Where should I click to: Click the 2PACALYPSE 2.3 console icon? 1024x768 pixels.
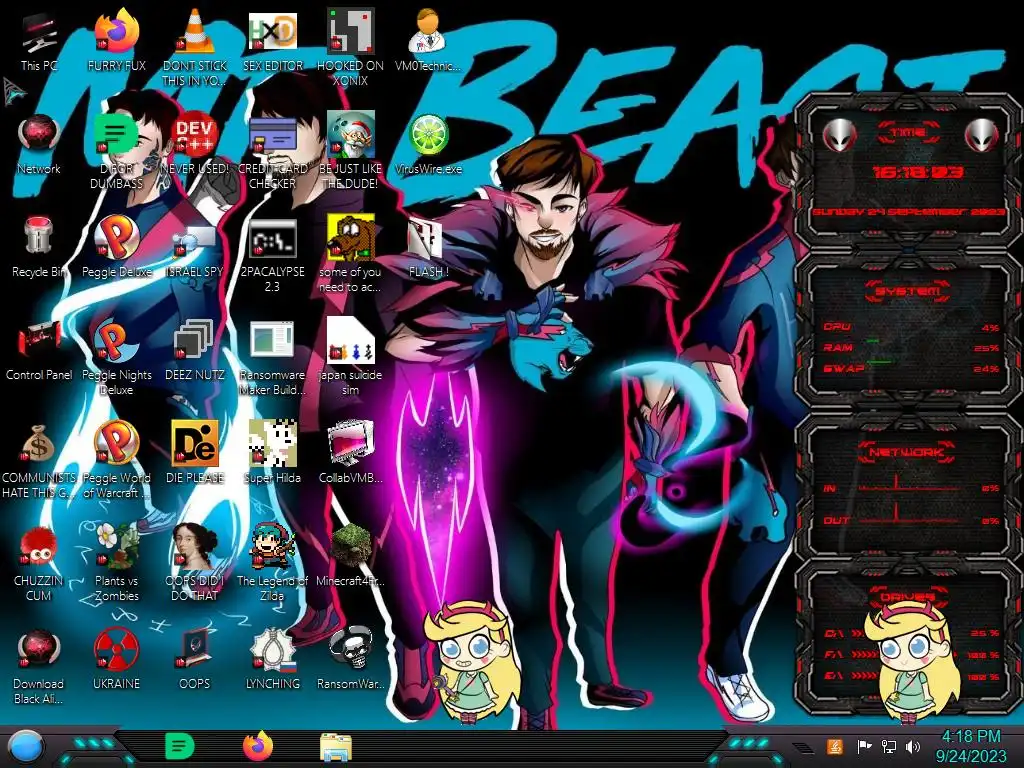pyautogui.click(x=273, y=238)
